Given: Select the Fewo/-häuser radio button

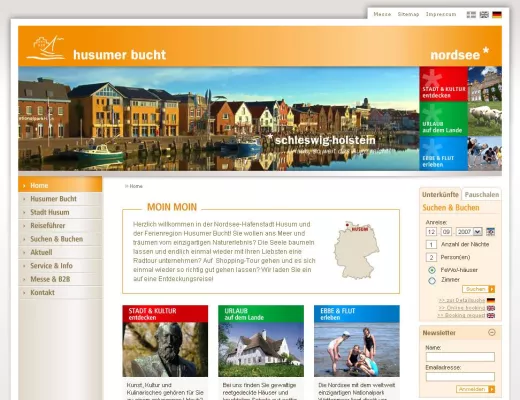Looking at the screenshot, I should click(432, 270).
